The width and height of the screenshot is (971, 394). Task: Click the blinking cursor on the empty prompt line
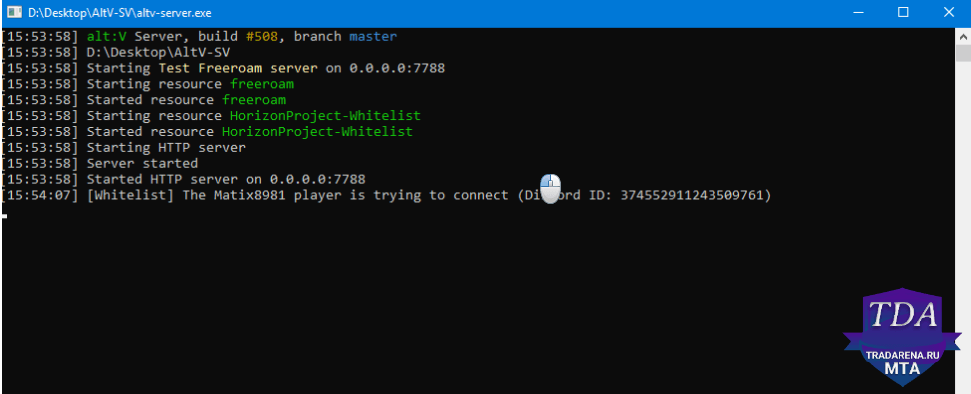click(x=4, y=216)
